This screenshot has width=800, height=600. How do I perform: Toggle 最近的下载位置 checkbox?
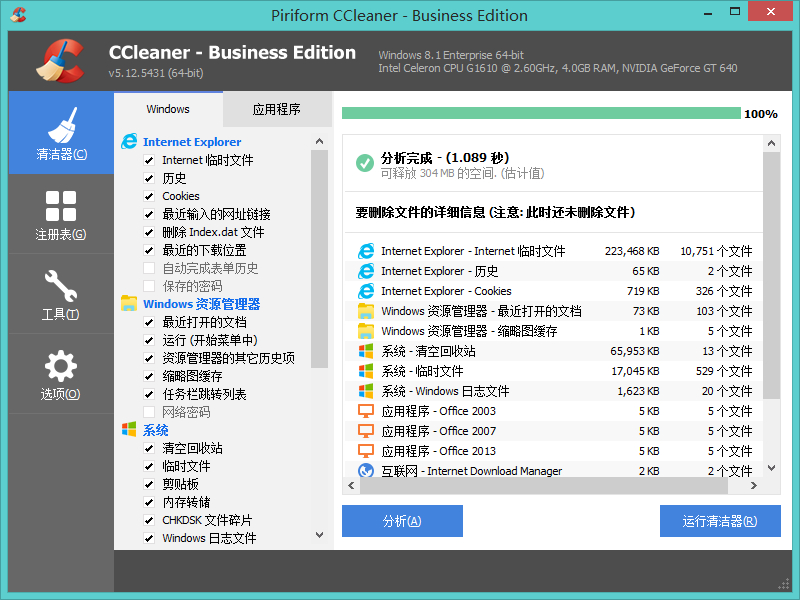point(149,250)
